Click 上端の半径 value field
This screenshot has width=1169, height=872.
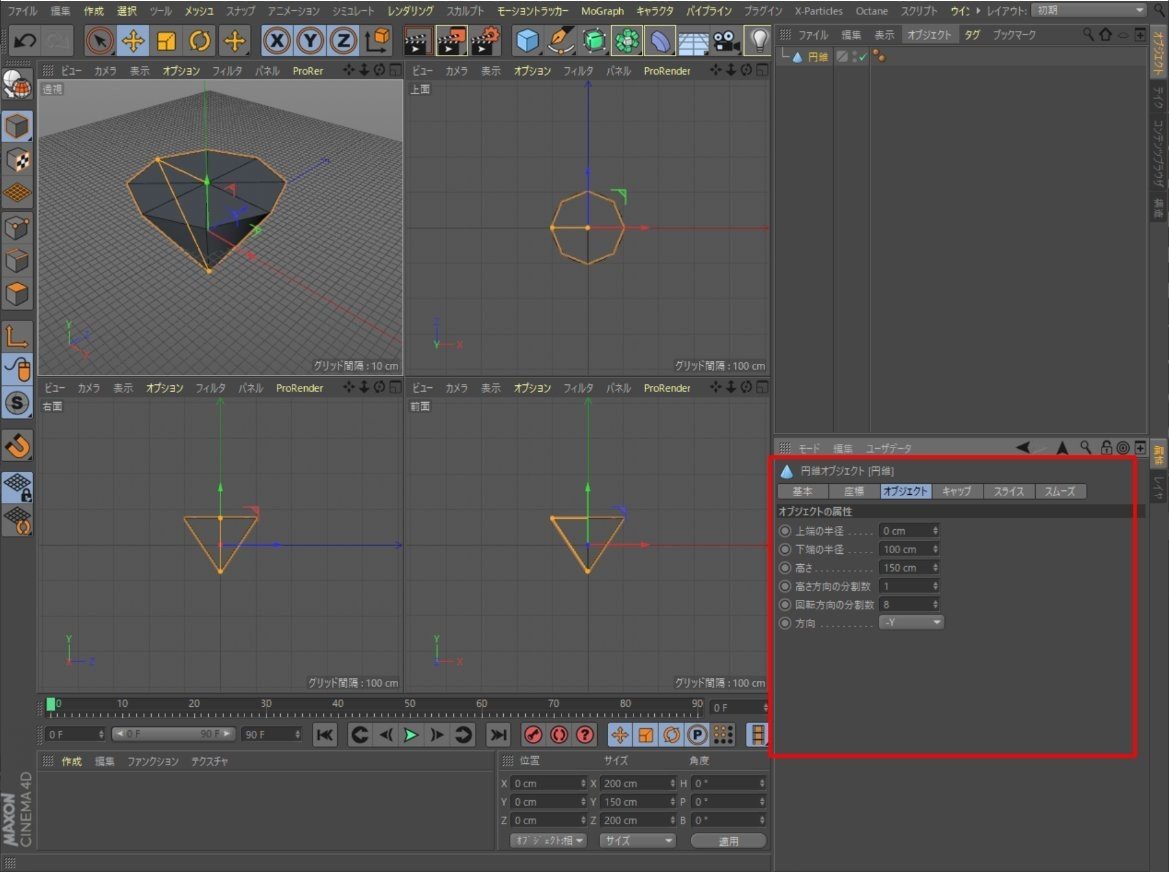point(909,531)
